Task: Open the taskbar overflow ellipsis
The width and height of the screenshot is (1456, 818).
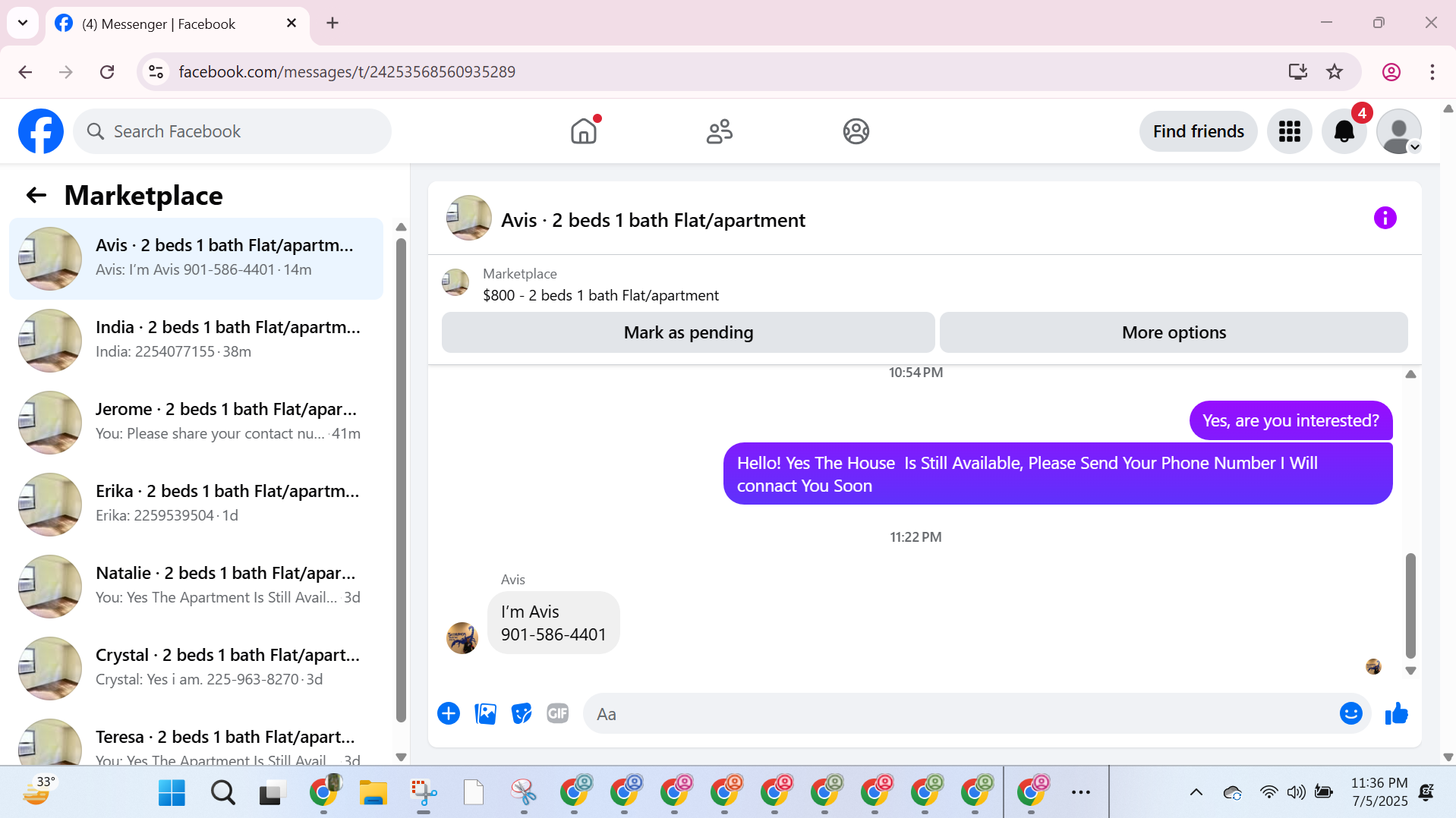Action: click(x=1080, y=793)
